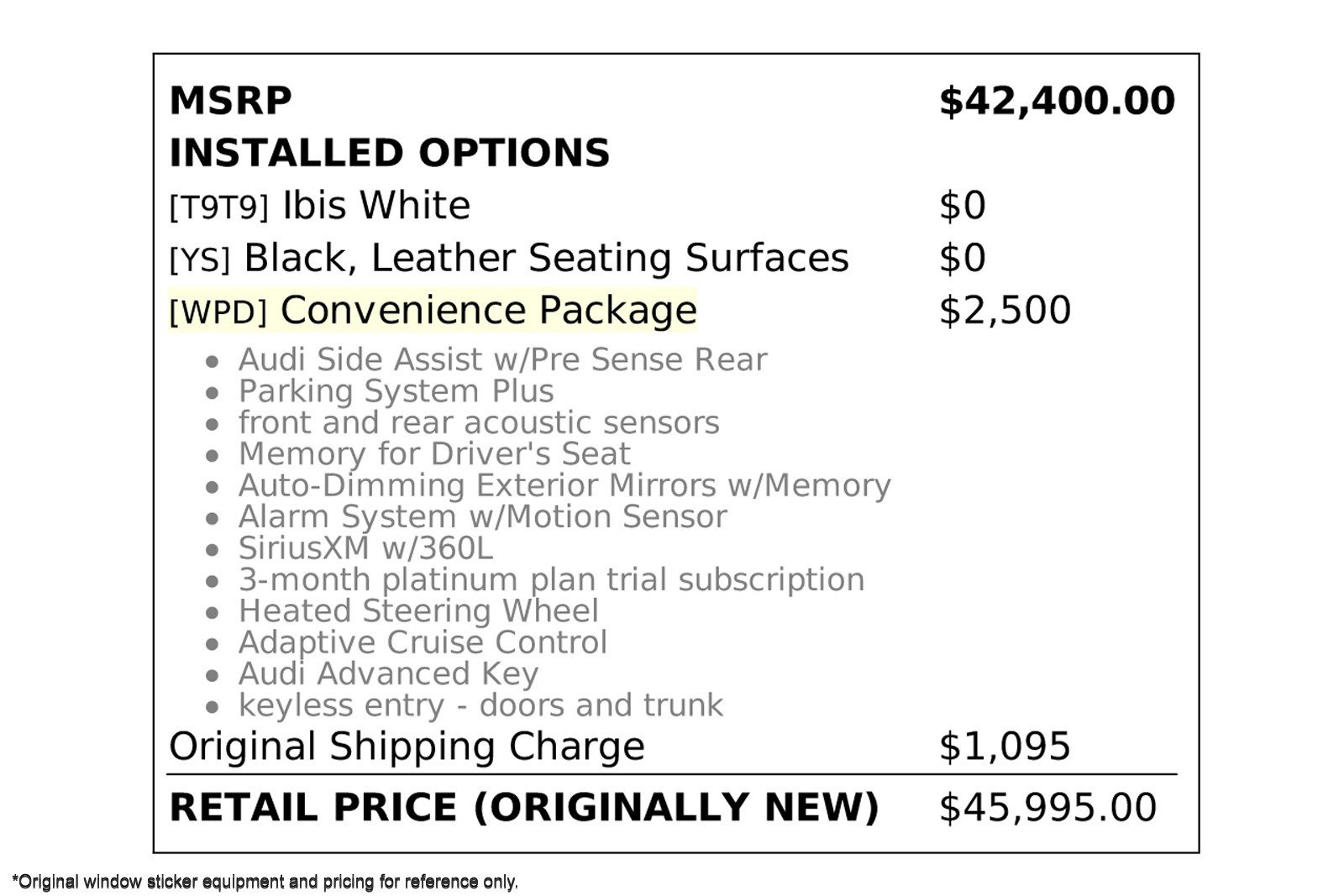Viewport: 1344px width, 896px height.
Task: Click the original window sticker footnote
Action: (x=265, y=883)
